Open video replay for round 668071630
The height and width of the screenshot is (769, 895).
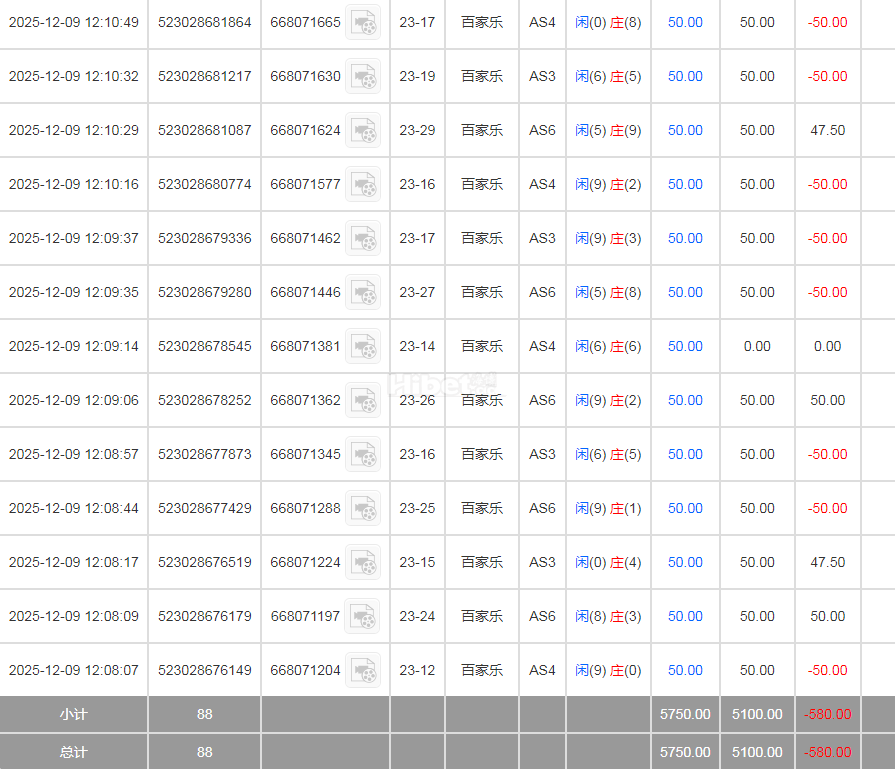coord(363,76)
